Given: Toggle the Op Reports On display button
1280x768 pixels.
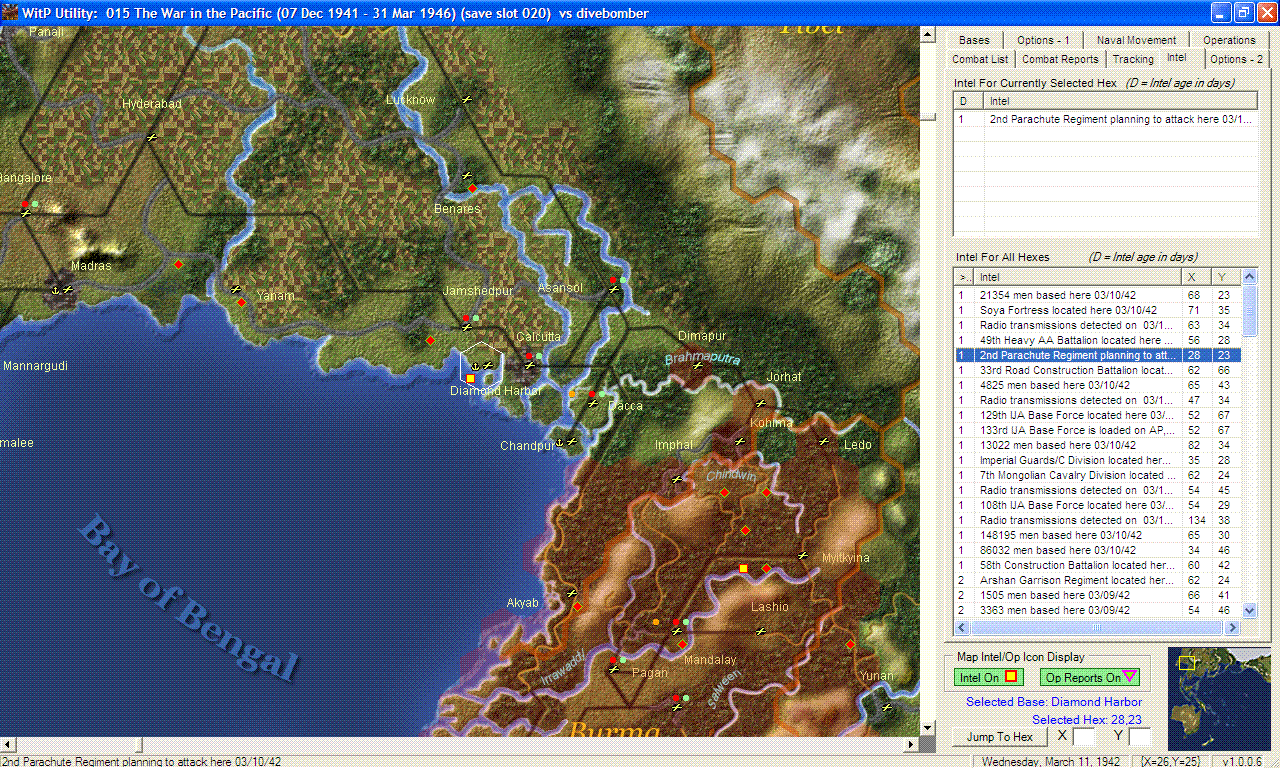Looking at the screenshot, I should (1089, 678).
